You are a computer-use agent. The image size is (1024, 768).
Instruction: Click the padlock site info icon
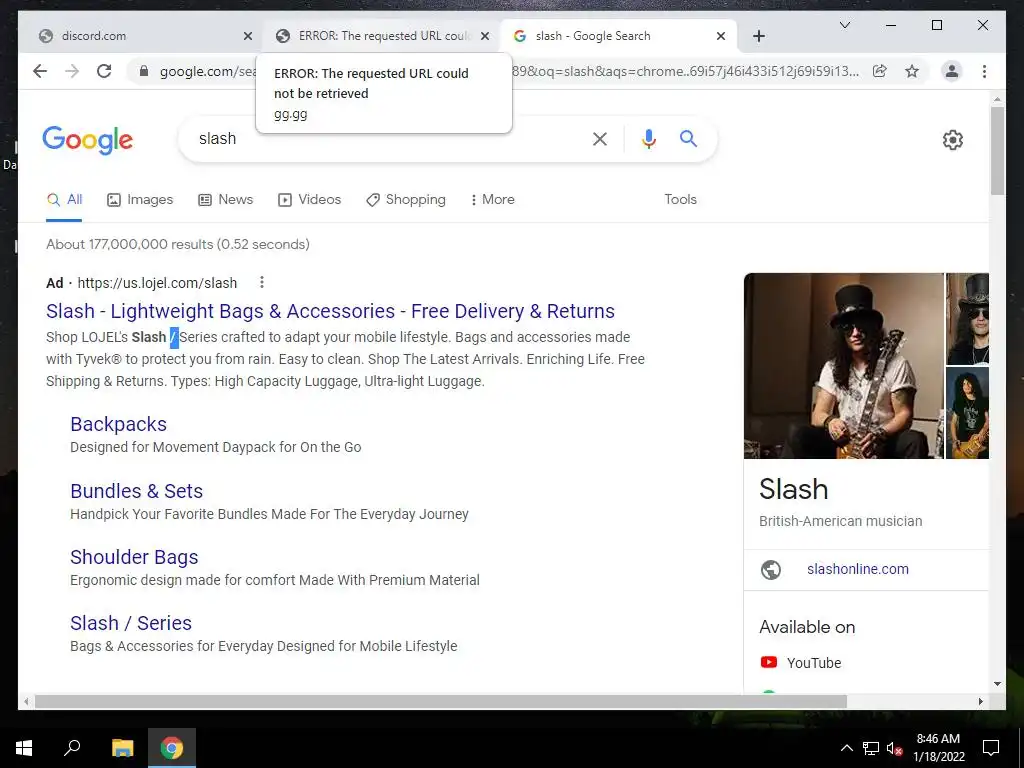(144, 71)
